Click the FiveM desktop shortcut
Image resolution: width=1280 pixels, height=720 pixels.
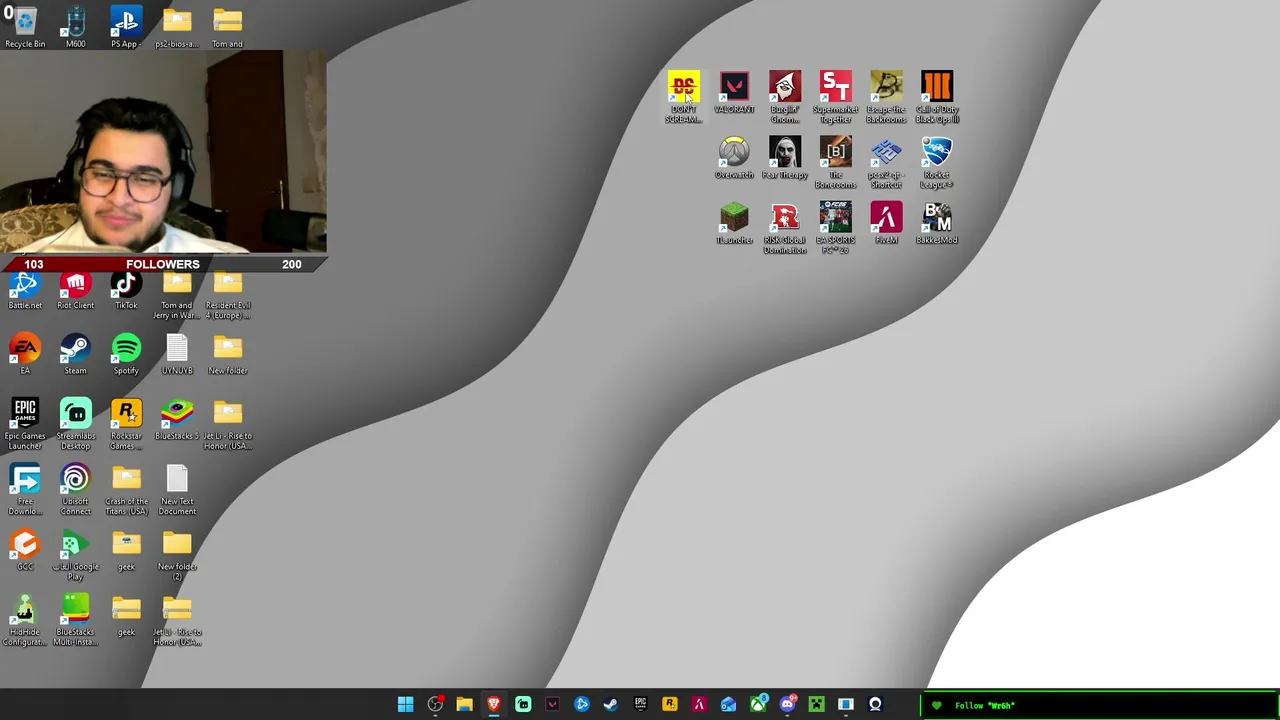pyautogui.click(x=886, y=223)
